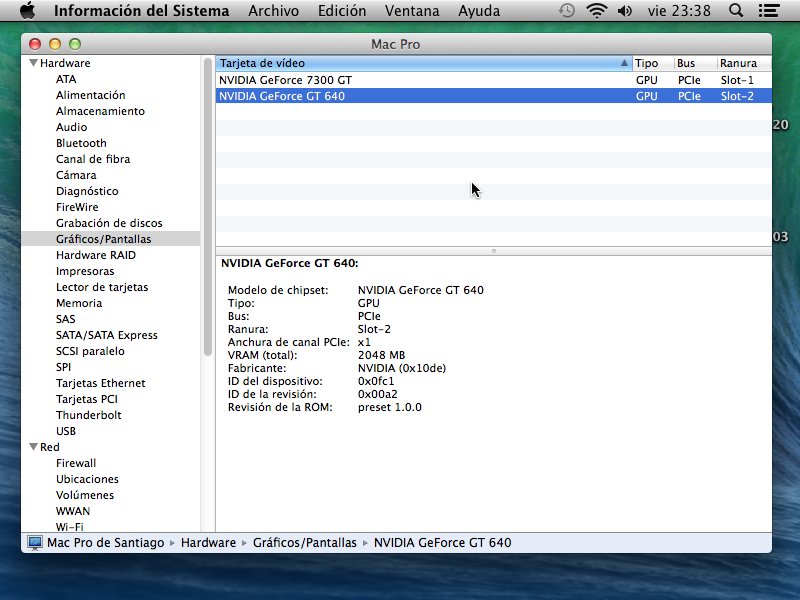
Task: Select the NVIDIA GeForce 7300 GT row
Action: click(493, 80)
